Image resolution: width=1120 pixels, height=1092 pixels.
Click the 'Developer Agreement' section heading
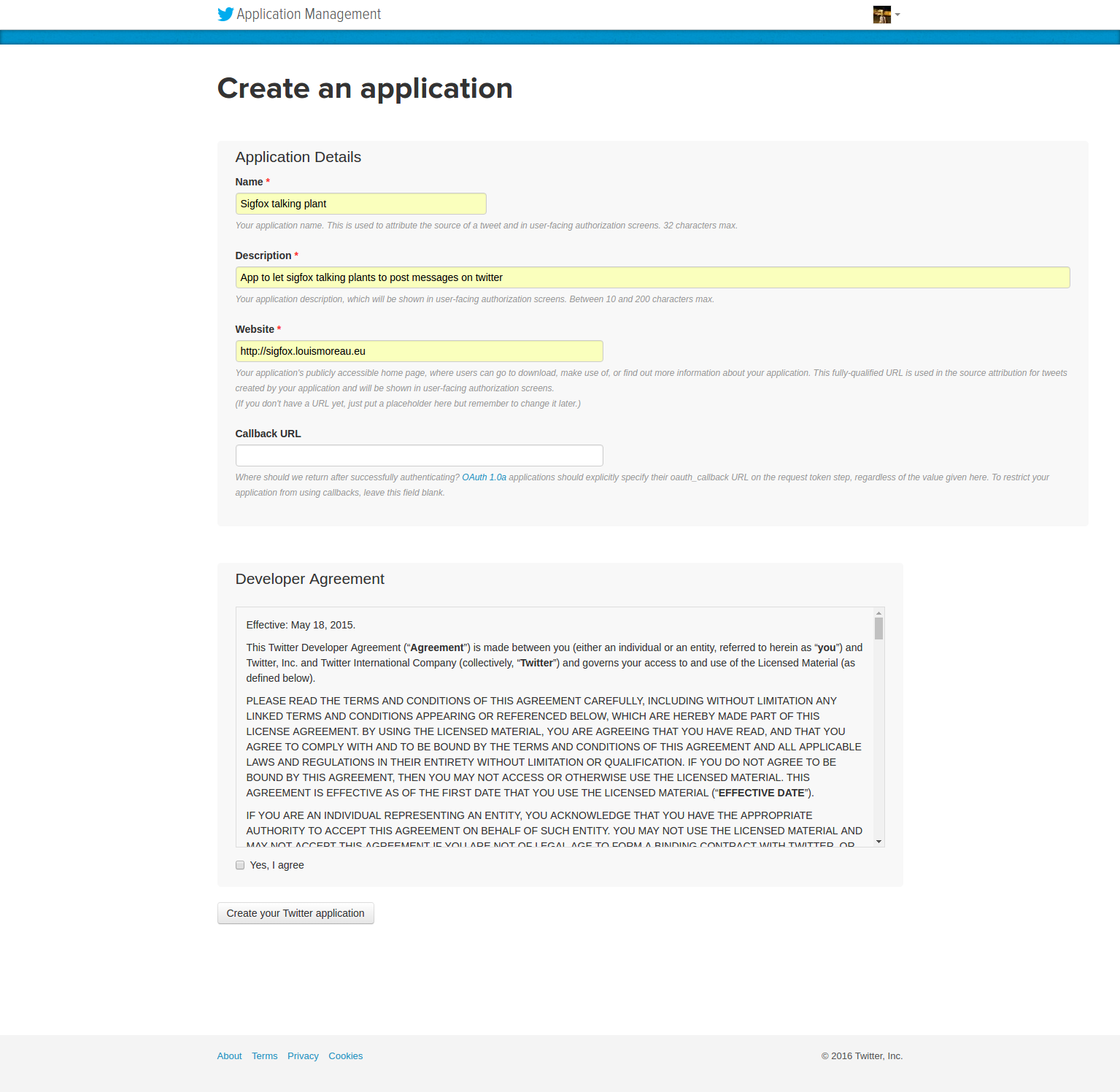[x=309, y=579]
